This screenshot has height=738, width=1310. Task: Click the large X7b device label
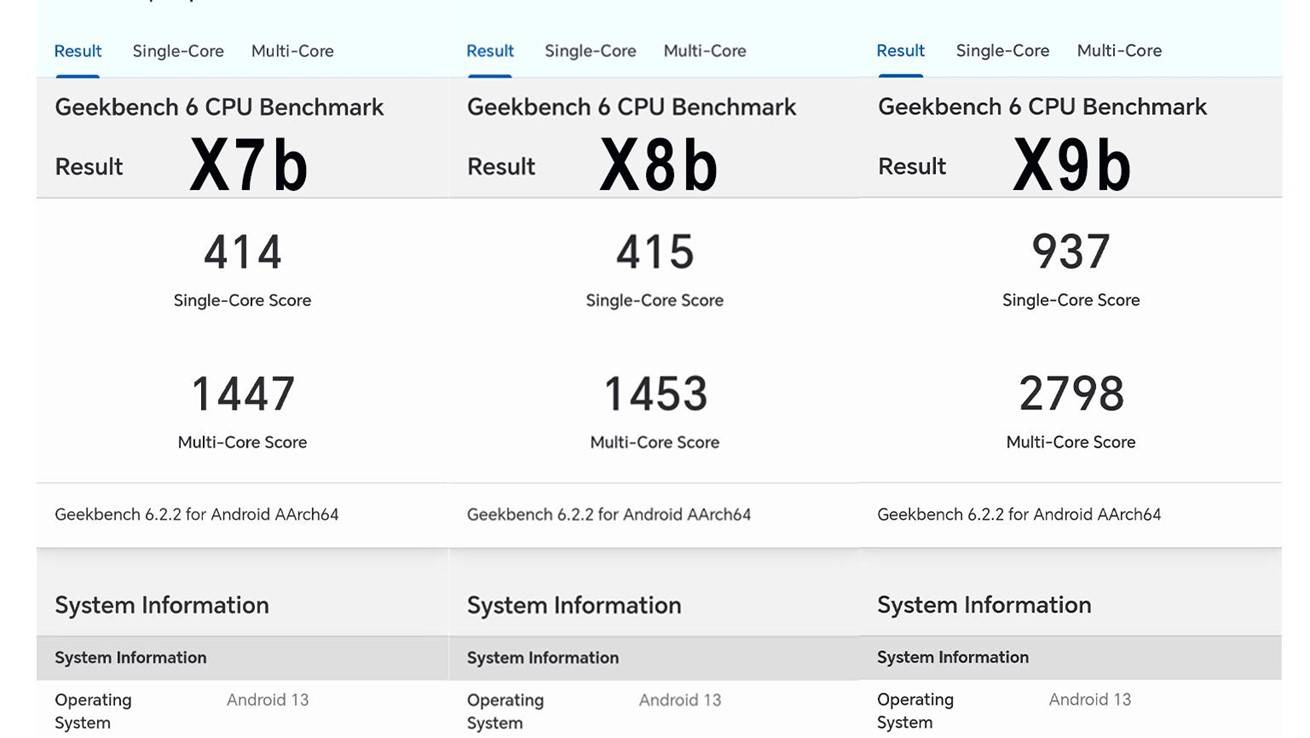point(249,165)
